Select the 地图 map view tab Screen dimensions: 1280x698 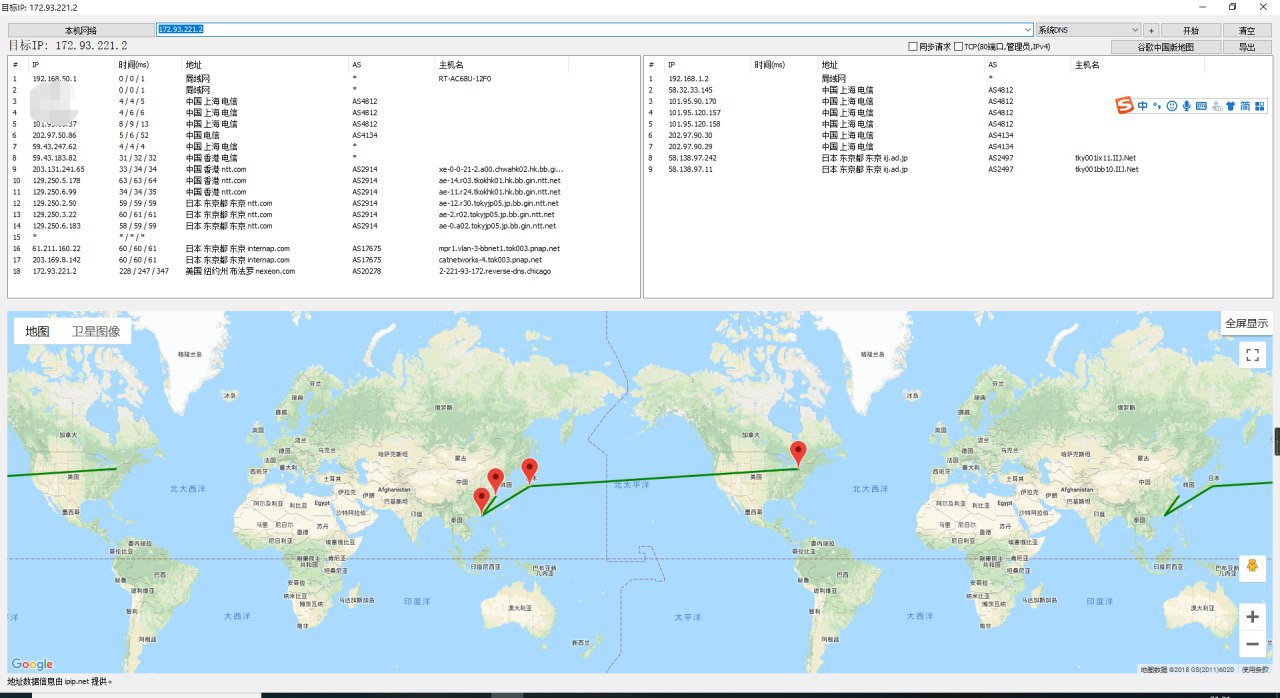38,331
